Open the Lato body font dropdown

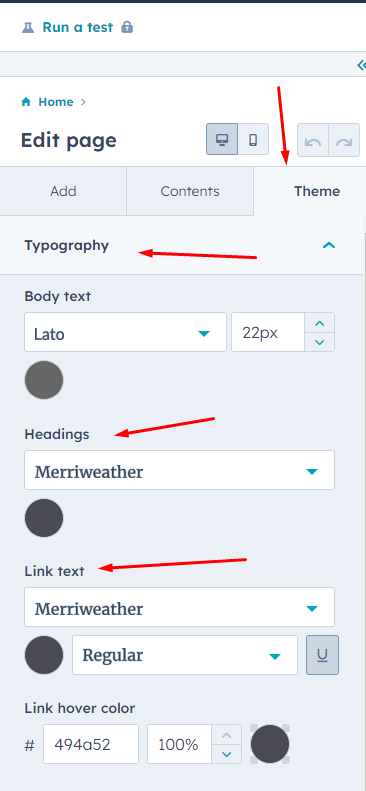pos(126,332)
